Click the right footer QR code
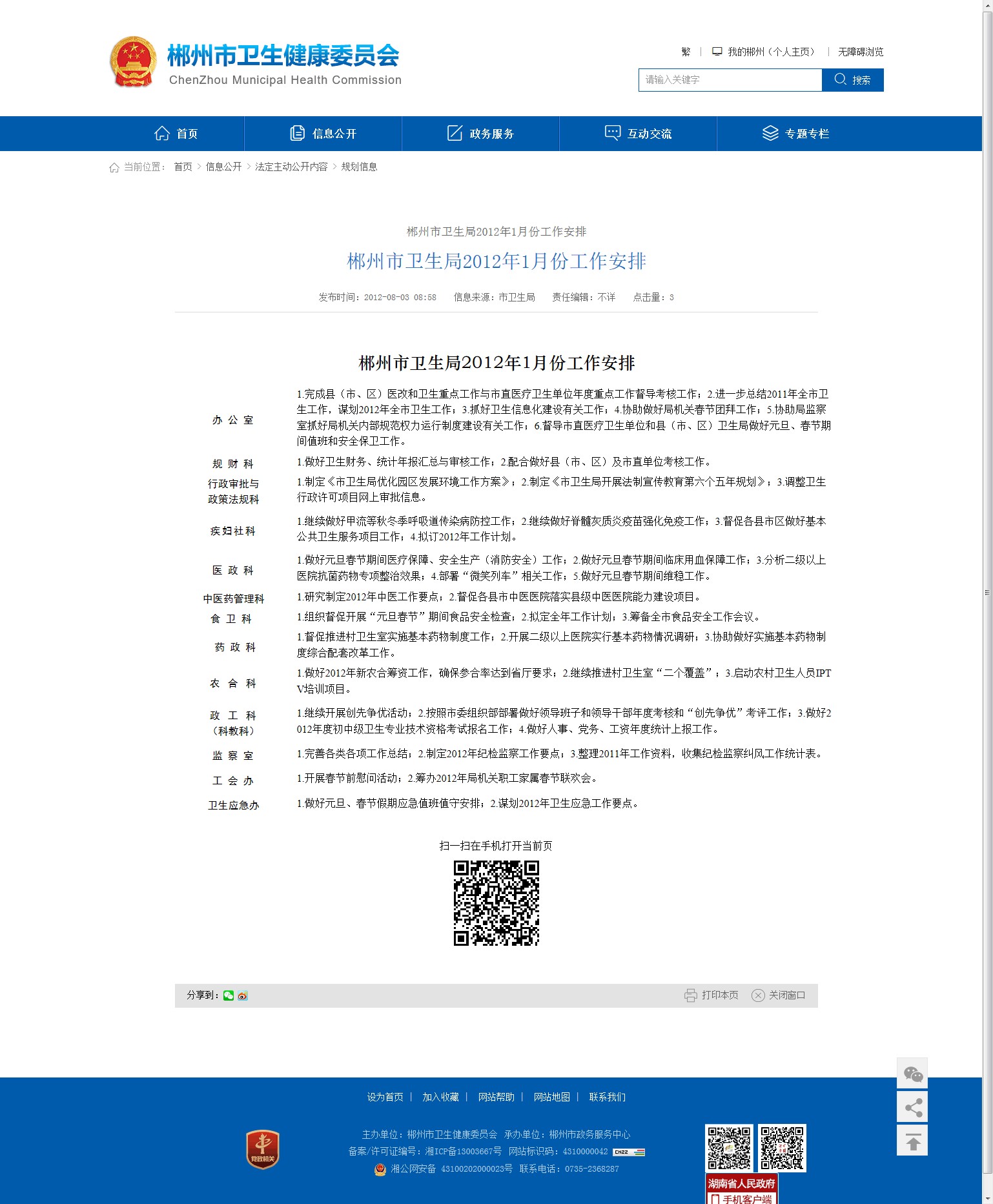 coord(782,1148)
